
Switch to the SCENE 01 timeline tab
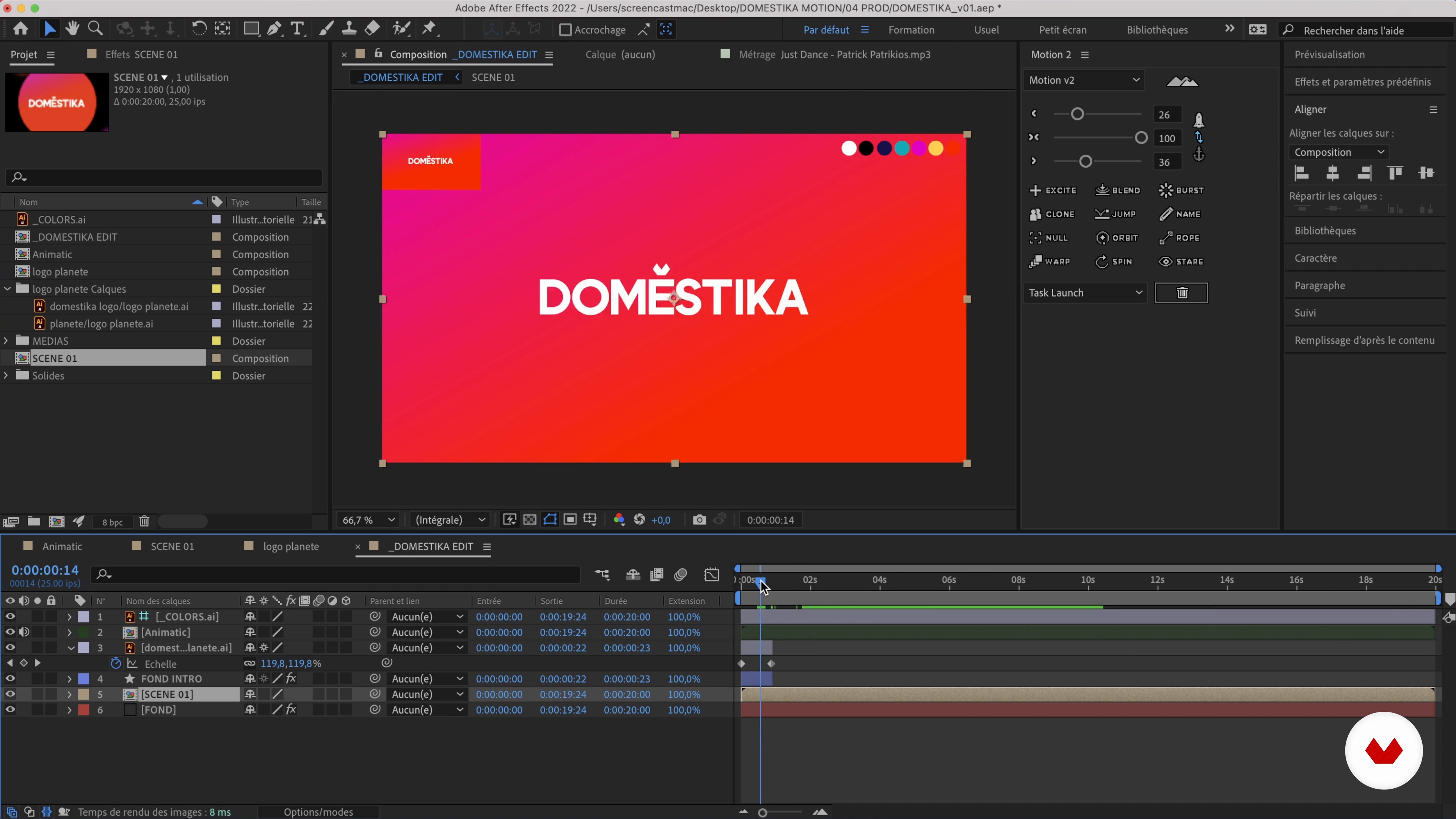click(x=172, y=546)
